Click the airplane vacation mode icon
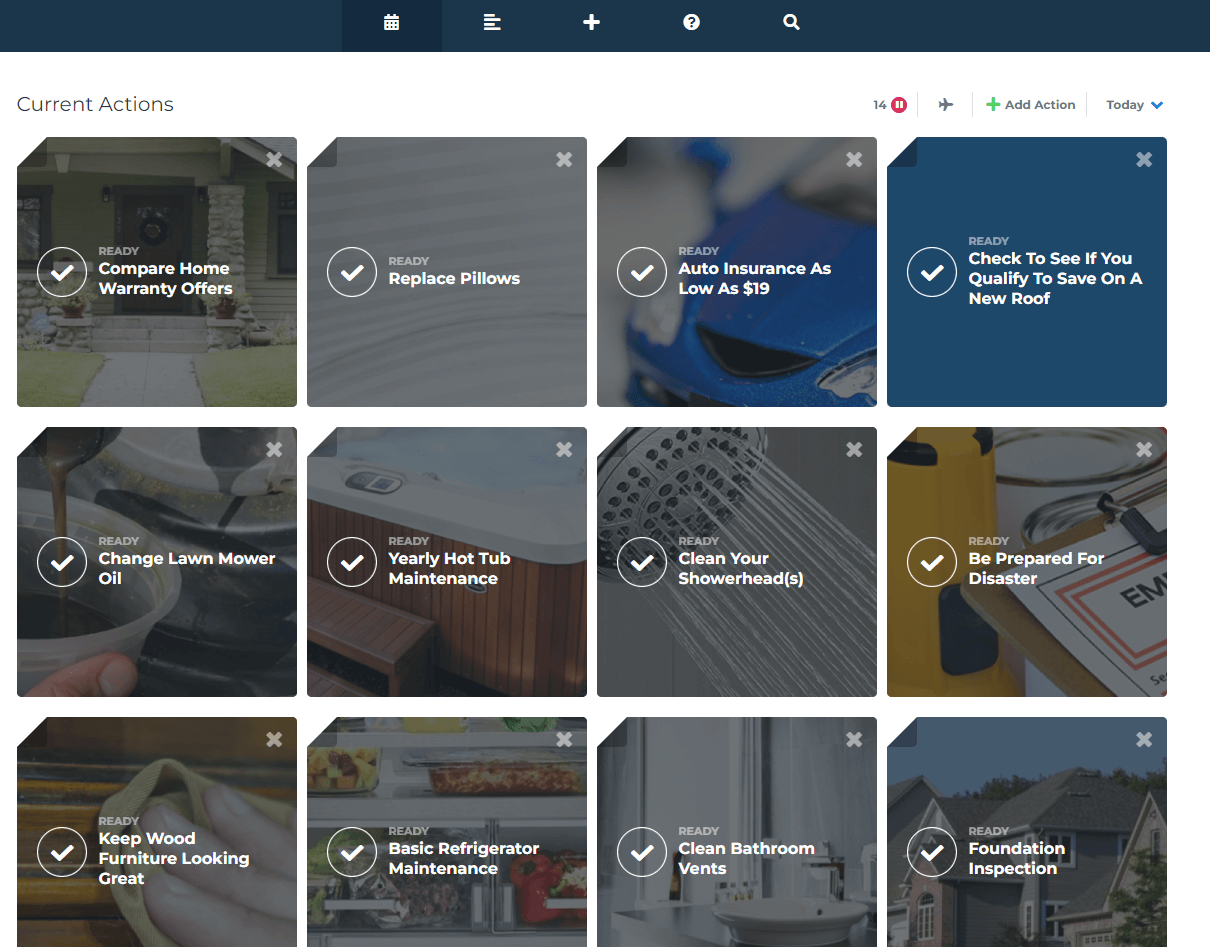The width and height of the screenshot is (1210, 947). 945,105
